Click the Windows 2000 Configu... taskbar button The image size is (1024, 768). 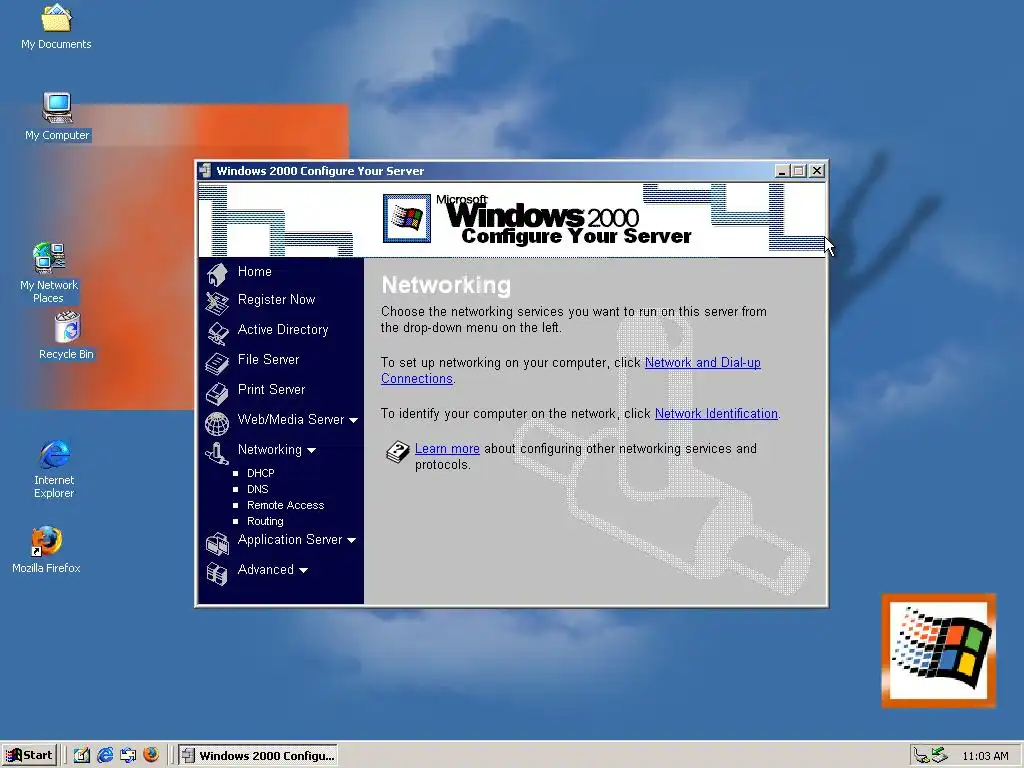click(x=259, y=756)
